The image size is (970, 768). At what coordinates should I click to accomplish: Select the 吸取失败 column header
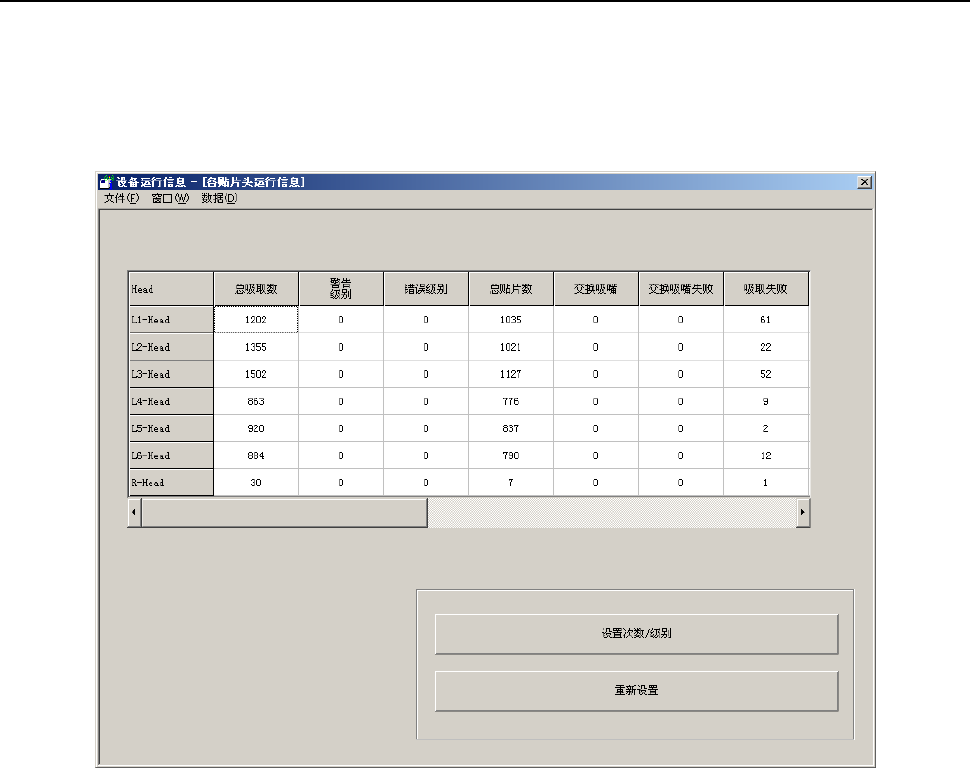pos(766,289)
